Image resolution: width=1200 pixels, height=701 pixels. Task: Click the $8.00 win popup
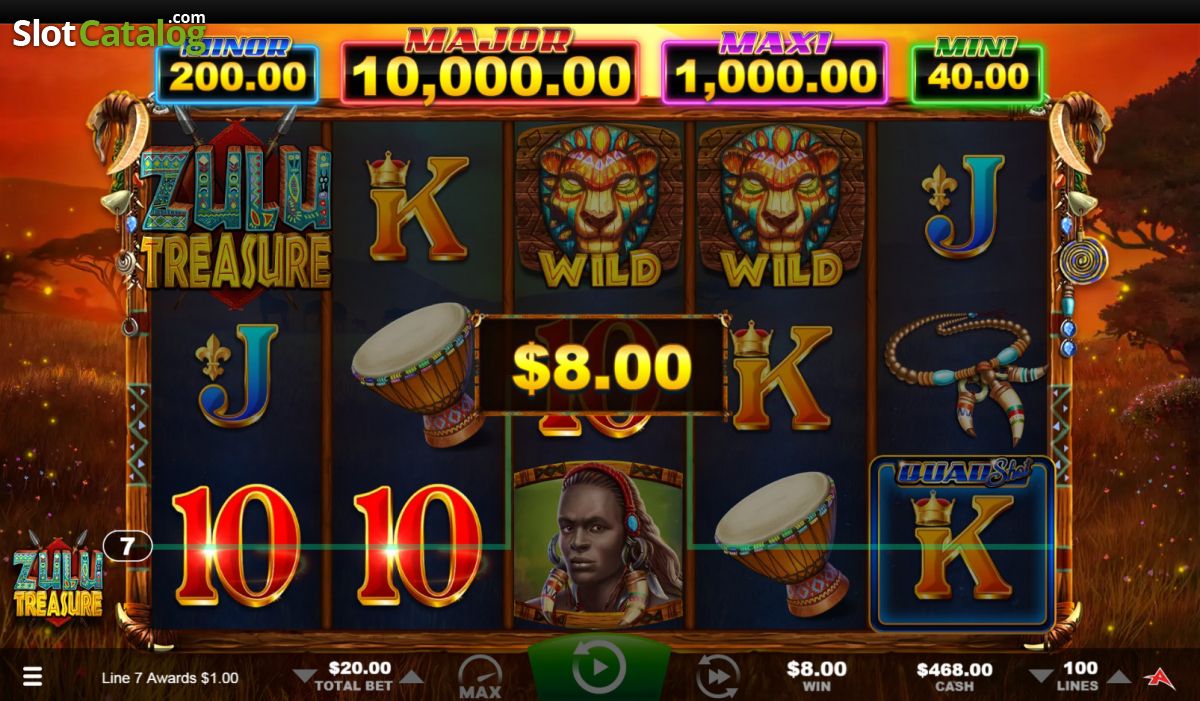tap(601, 366)
